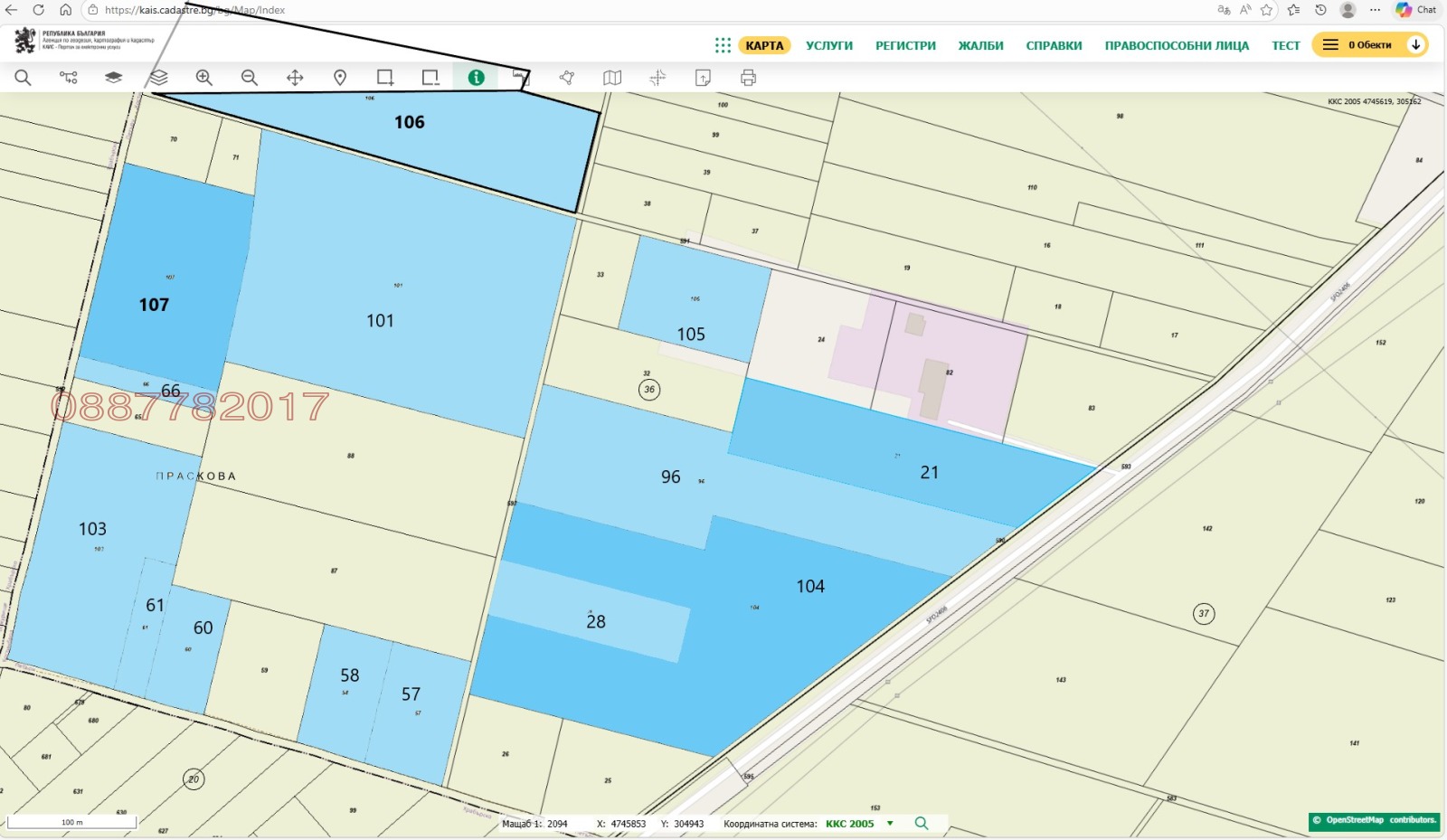
Task: Activate the pan map arrows tool
Action: pyautogui.click(x=295, y=78)
